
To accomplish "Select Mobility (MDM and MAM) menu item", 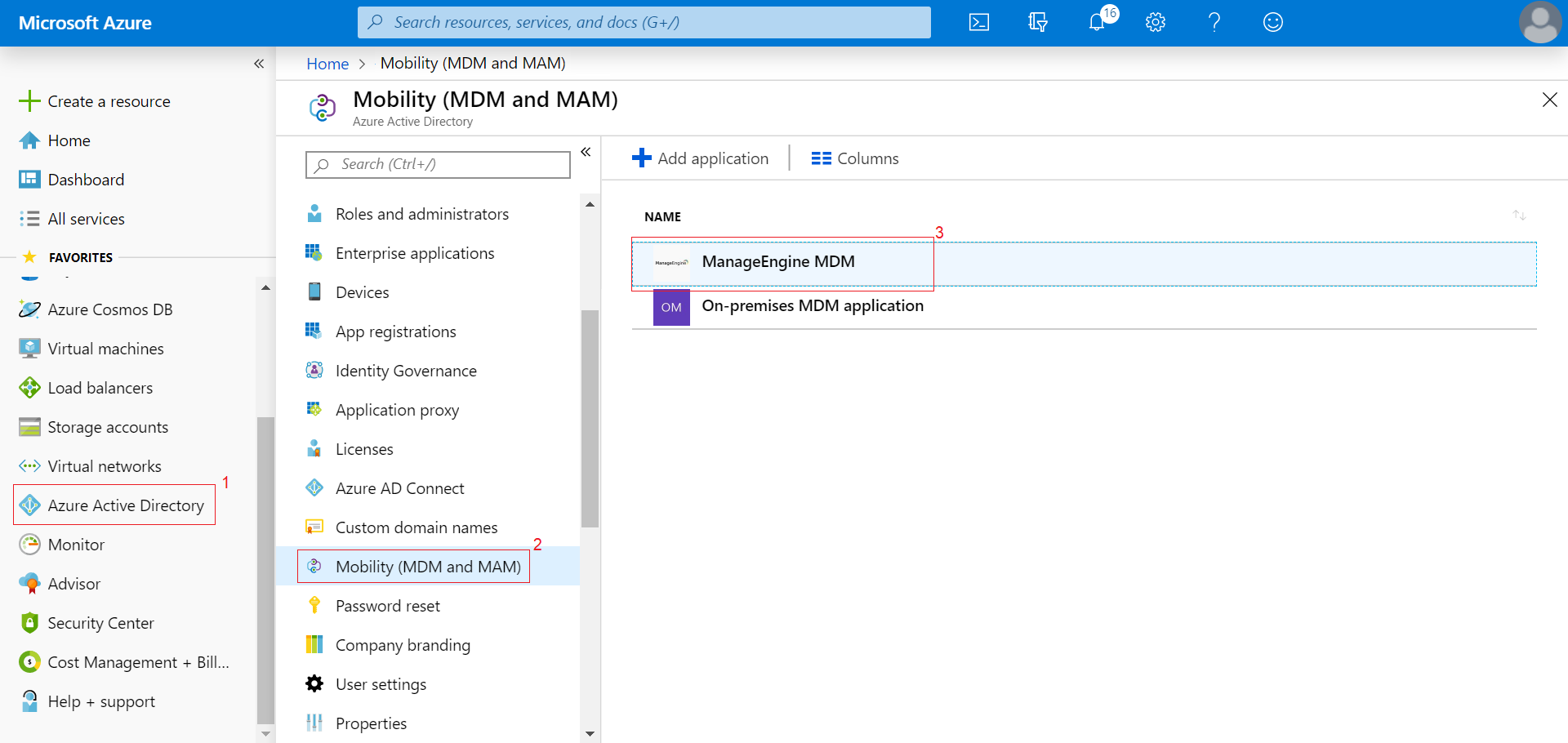I will [x=427, y=567].
